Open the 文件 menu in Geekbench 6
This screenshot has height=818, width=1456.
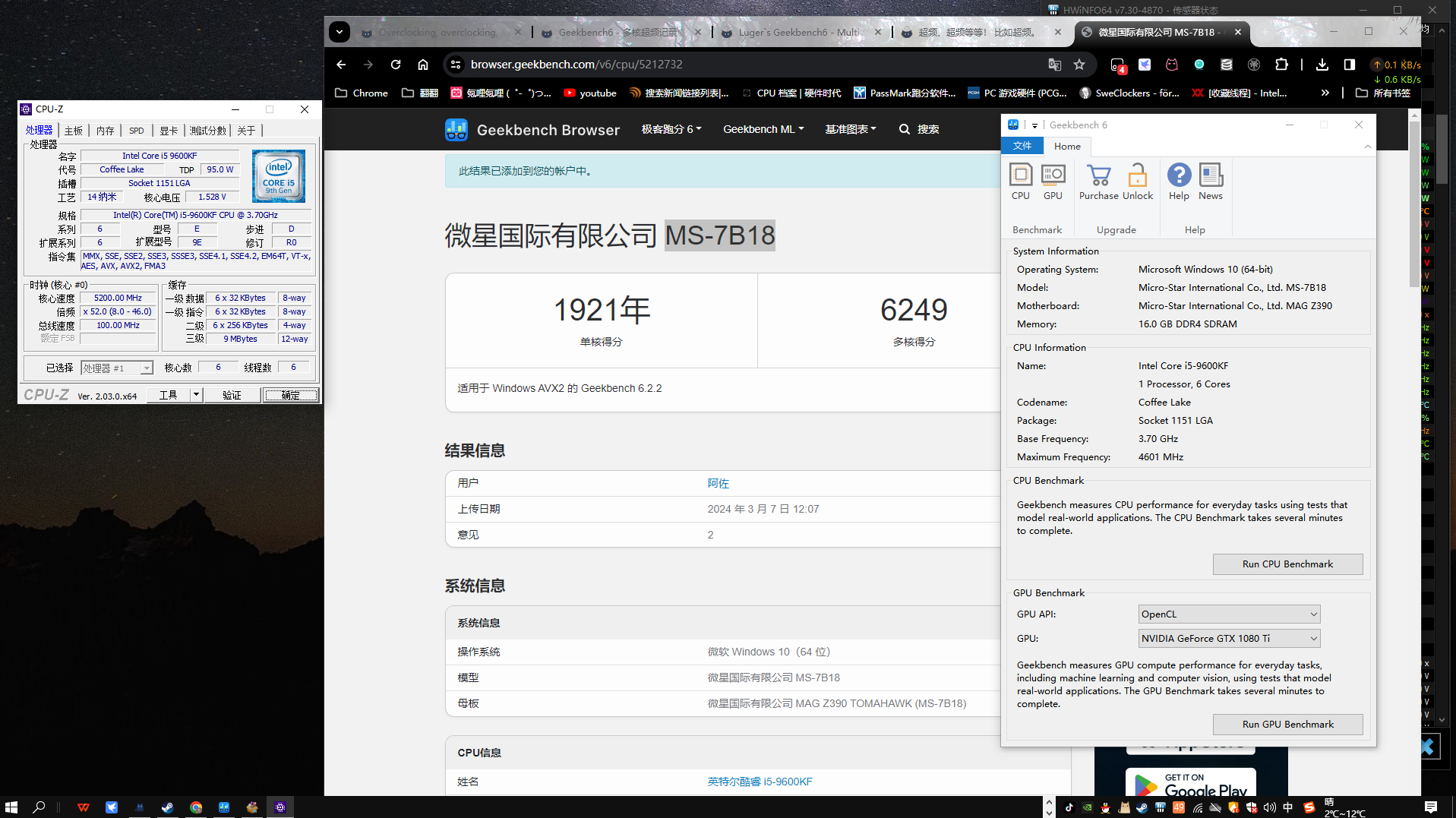coord(1022,146)
